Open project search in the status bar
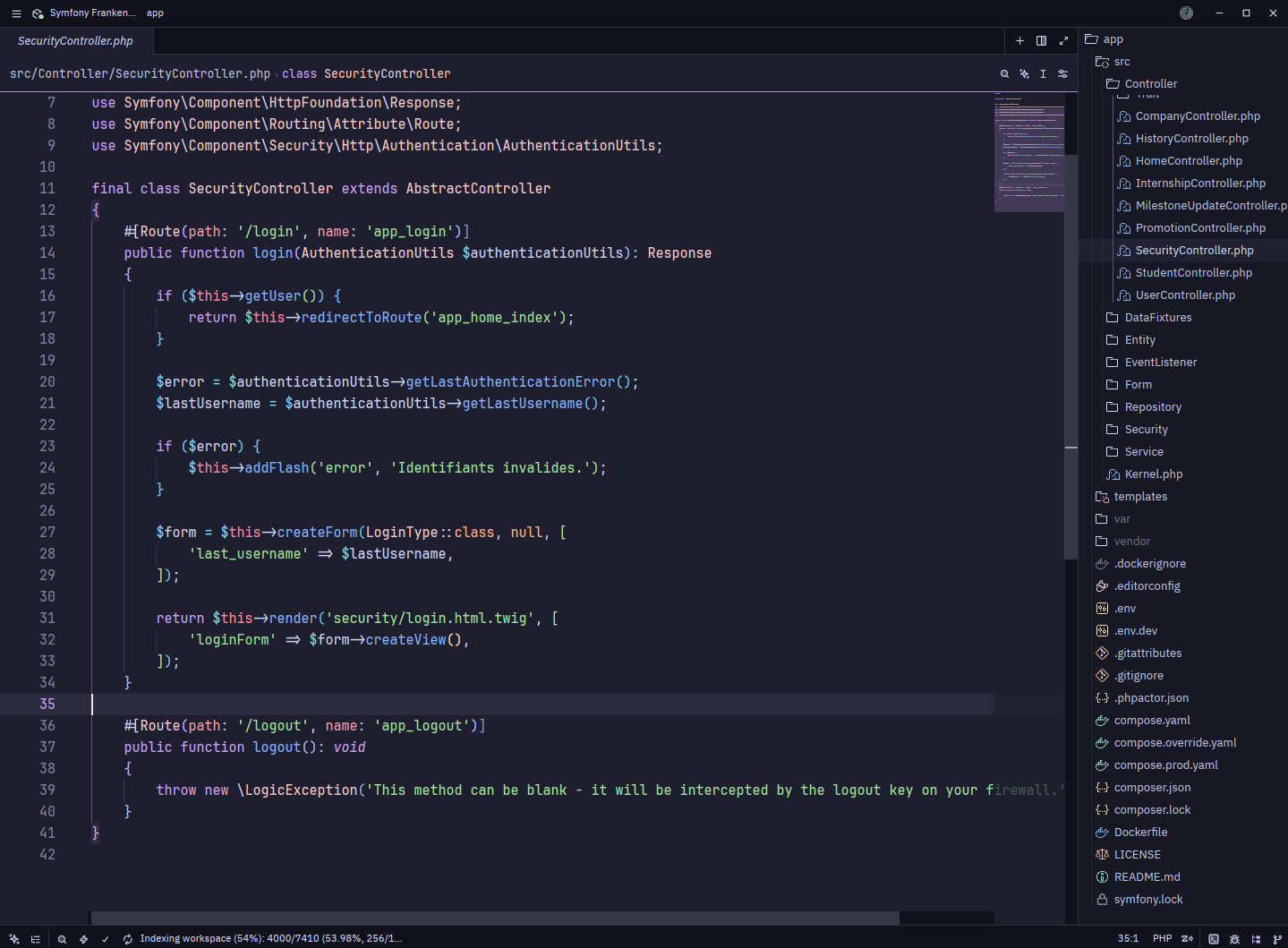Viewport: 1288px width, 948px height. 62,939
